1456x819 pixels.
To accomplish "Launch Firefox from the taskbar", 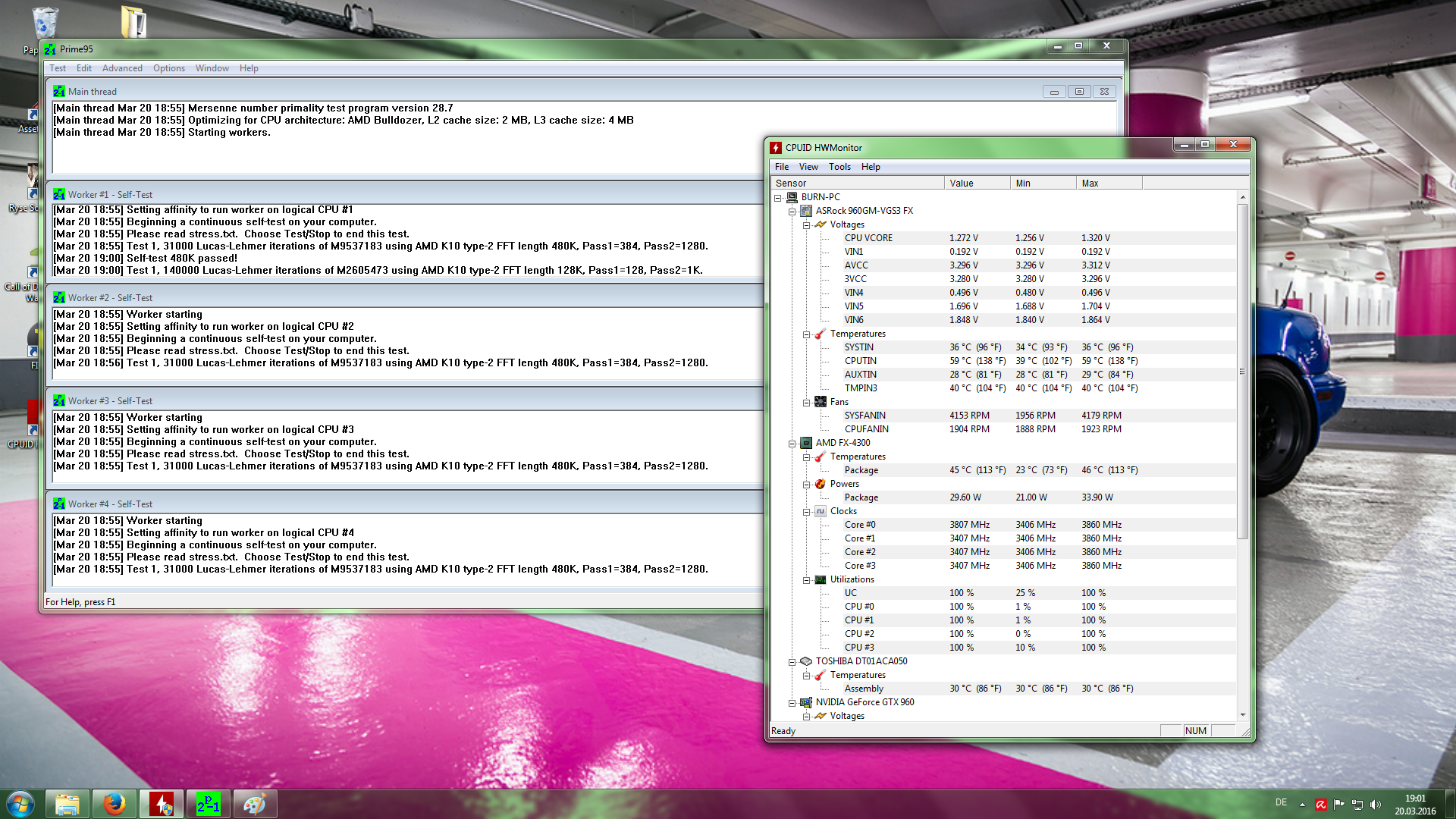I will pos(115,804).
